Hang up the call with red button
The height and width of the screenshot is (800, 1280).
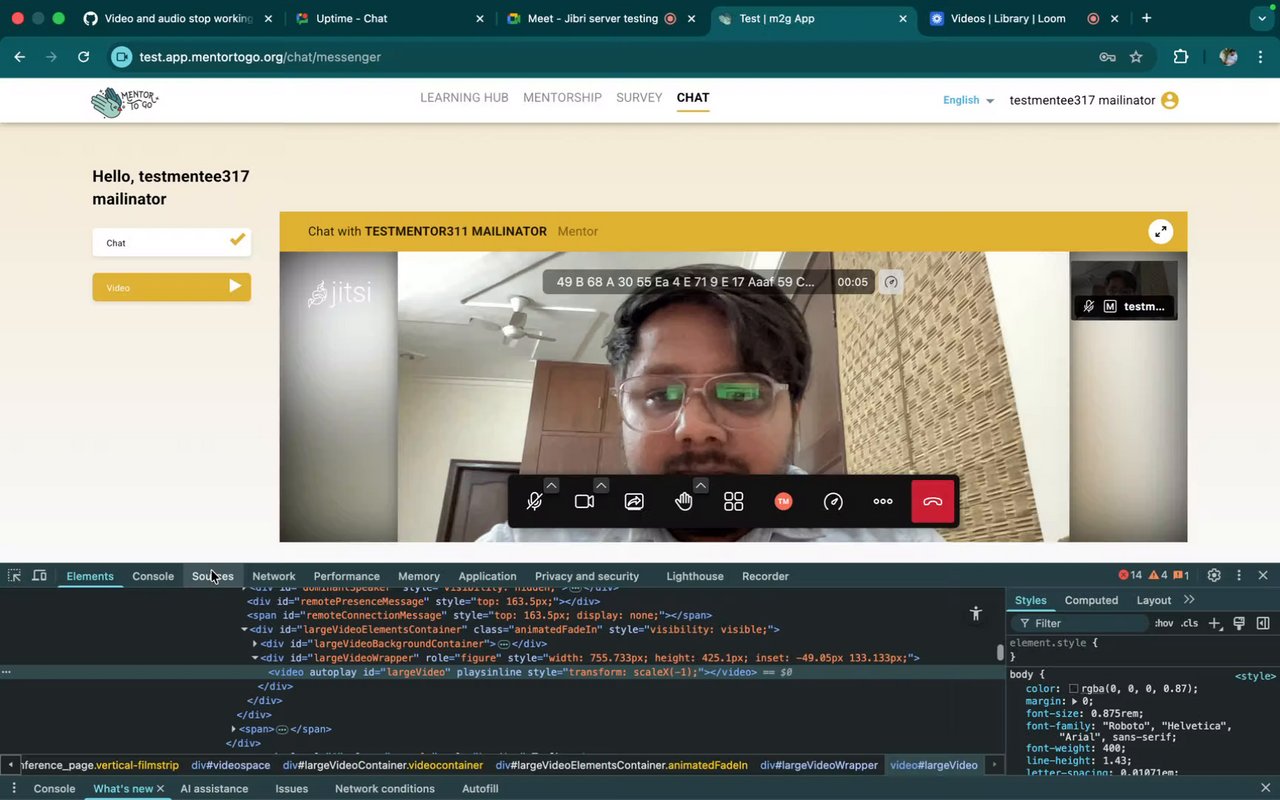tap(933, 502)
